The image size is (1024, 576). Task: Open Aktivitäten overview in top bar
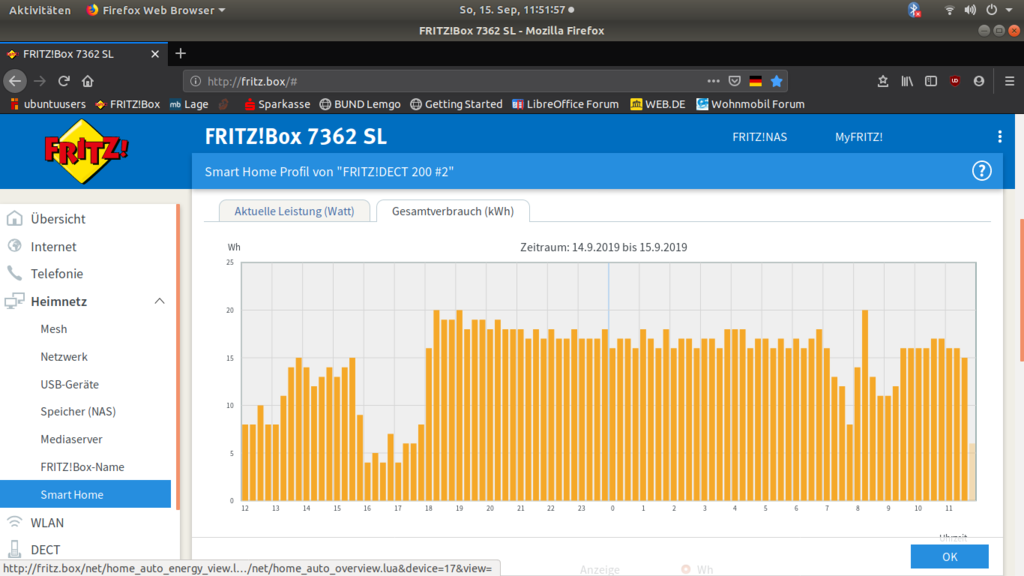40,10
